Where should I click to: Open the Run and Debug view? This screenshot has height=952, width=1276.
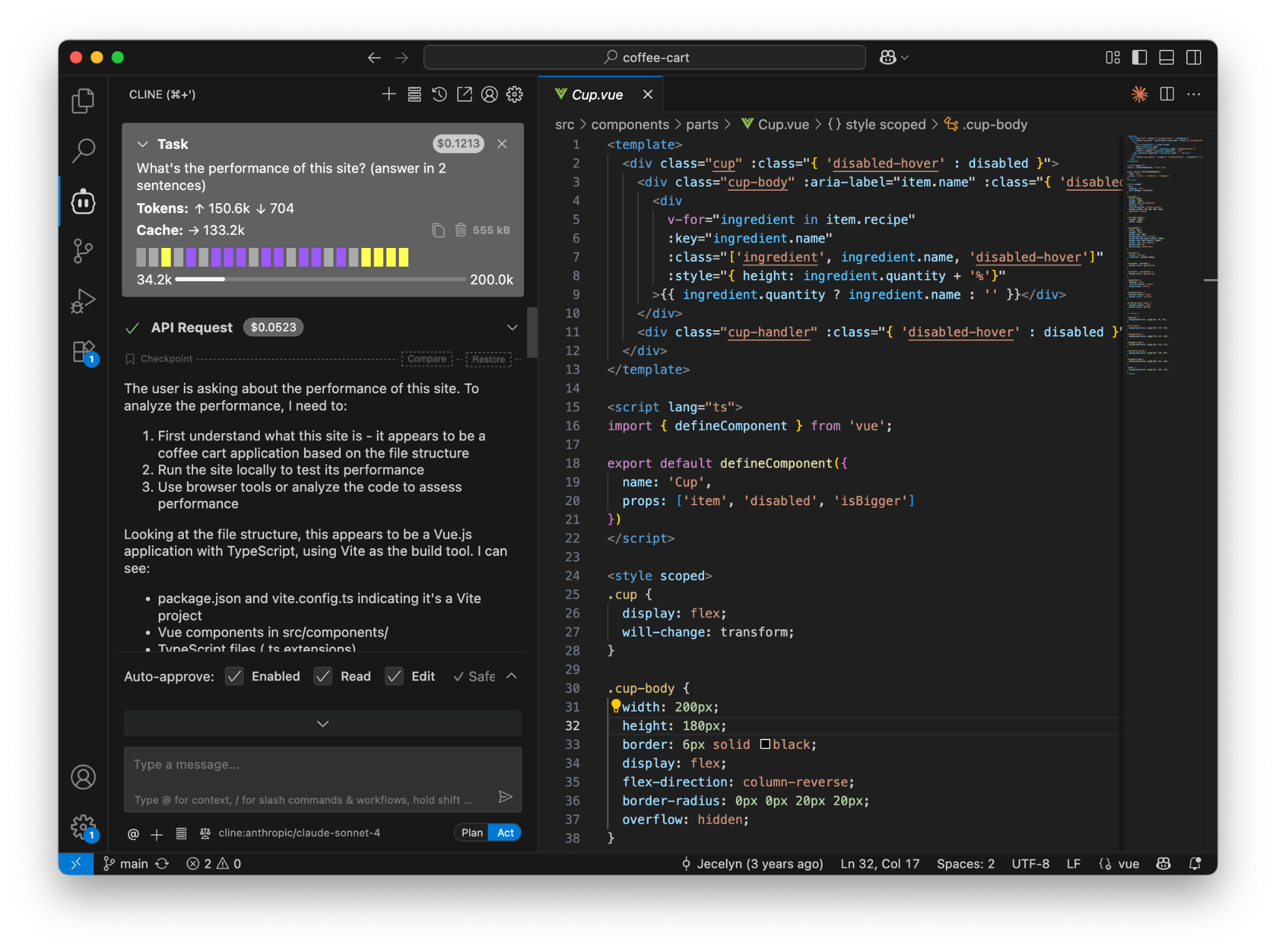(83, 301)
